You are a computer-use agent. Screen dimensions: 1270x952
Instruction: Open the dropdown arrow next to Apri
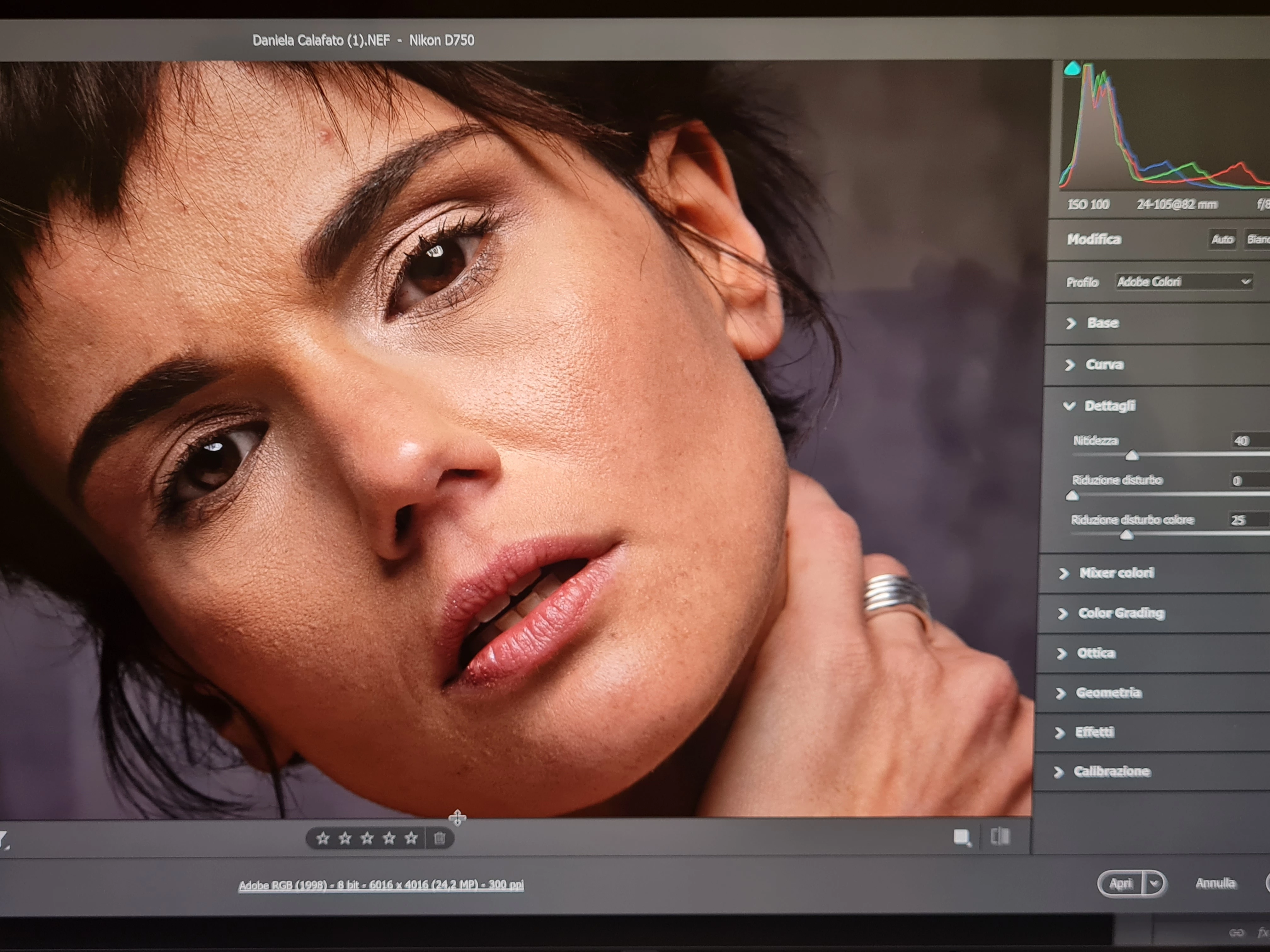coord(1155,883)
